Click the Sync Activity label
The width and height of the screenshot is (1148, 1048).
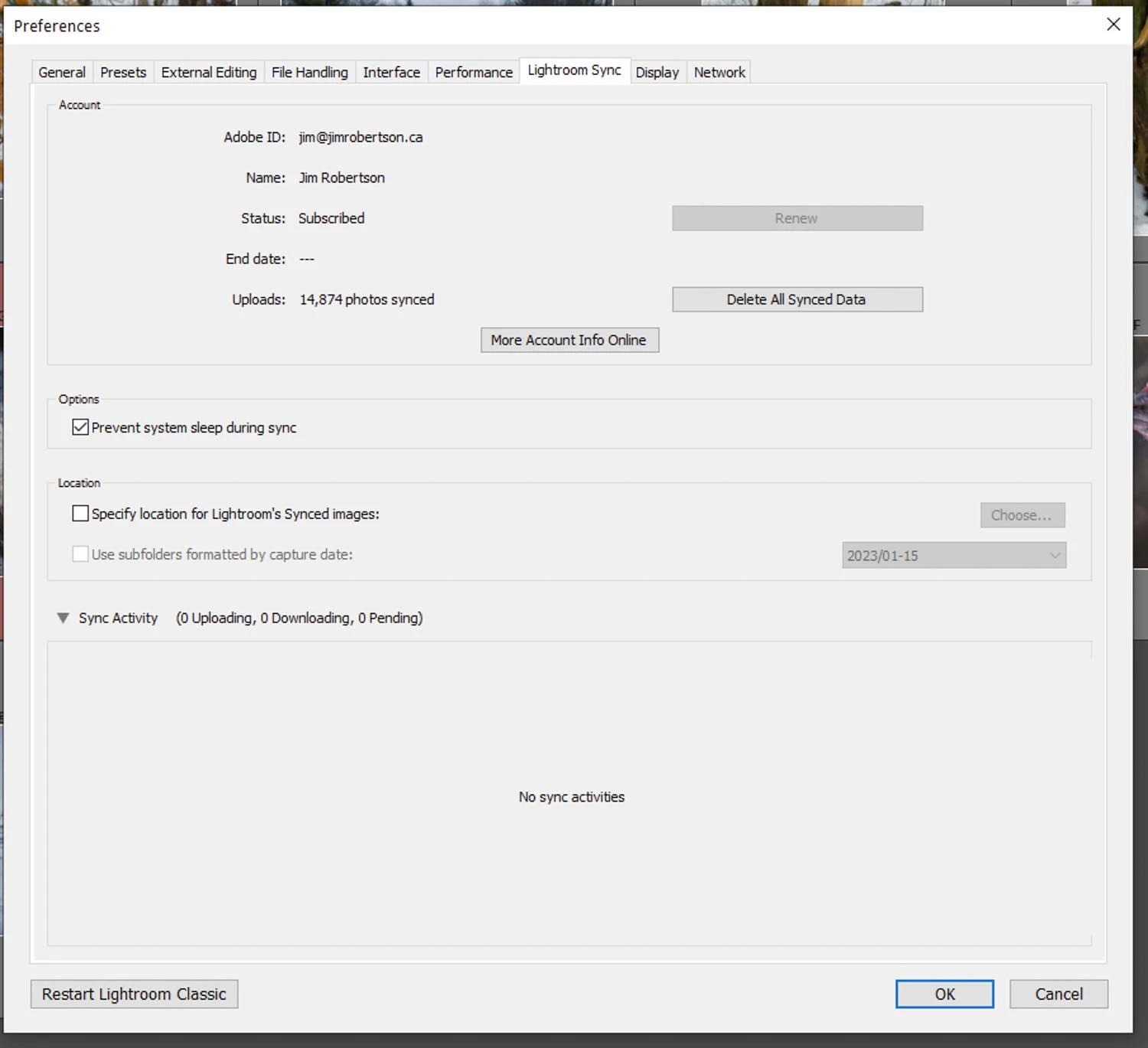coord(118,618)
